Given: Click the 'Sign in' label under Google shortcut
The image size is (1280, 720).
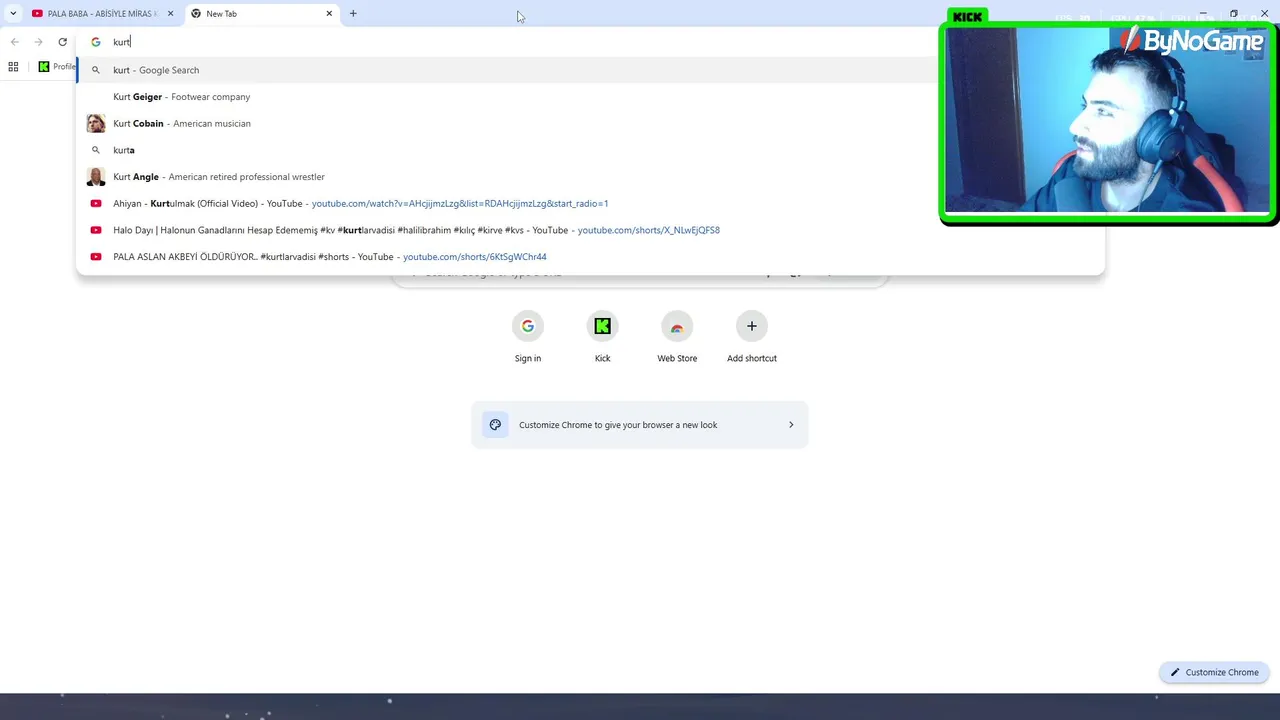Looking at the screenshot, I should [x=528, y=358].
